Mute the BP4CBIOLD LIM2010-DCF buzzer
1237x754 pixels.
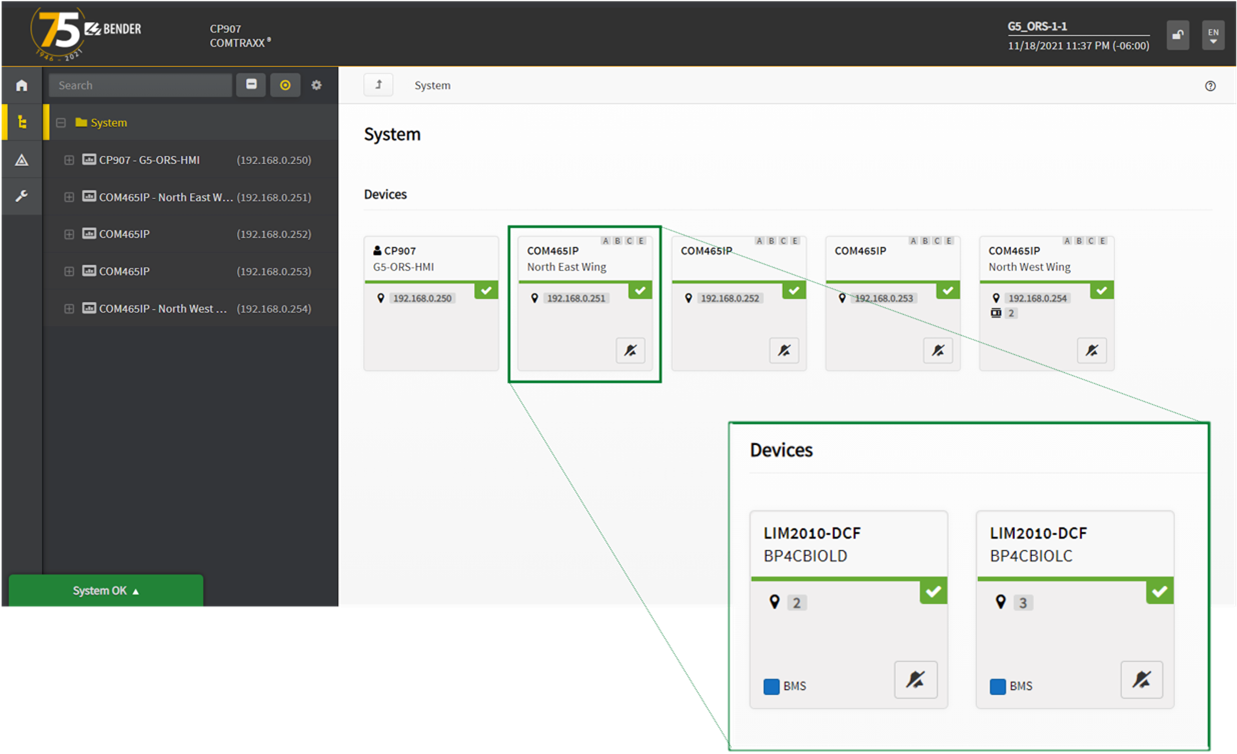point(915,680)
